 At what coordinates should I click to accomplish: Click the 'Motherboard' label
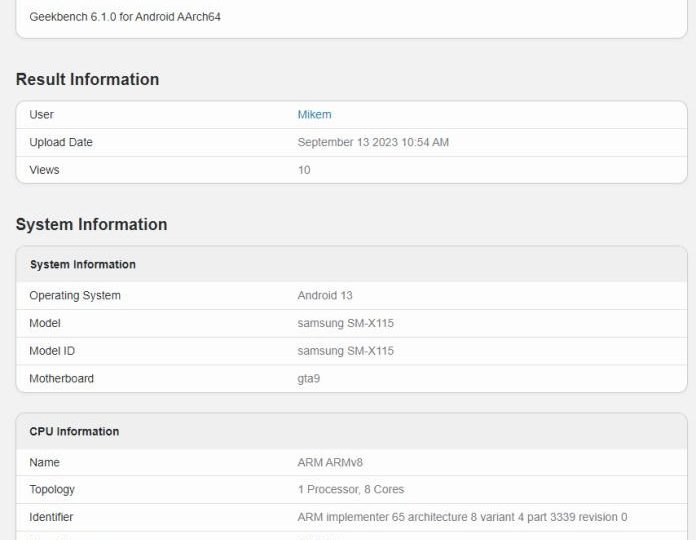pyautogui.click(x=61, y=378)
